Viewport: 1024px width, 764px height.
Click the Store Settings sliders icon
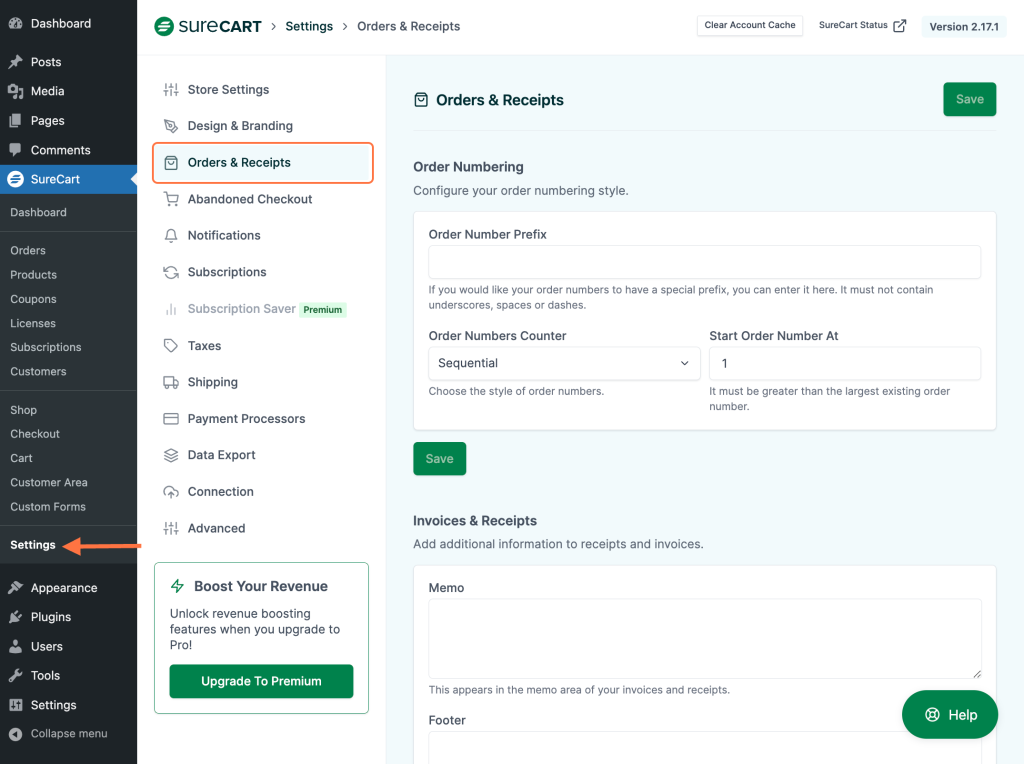pyautogui.click(x=171, y=90)
